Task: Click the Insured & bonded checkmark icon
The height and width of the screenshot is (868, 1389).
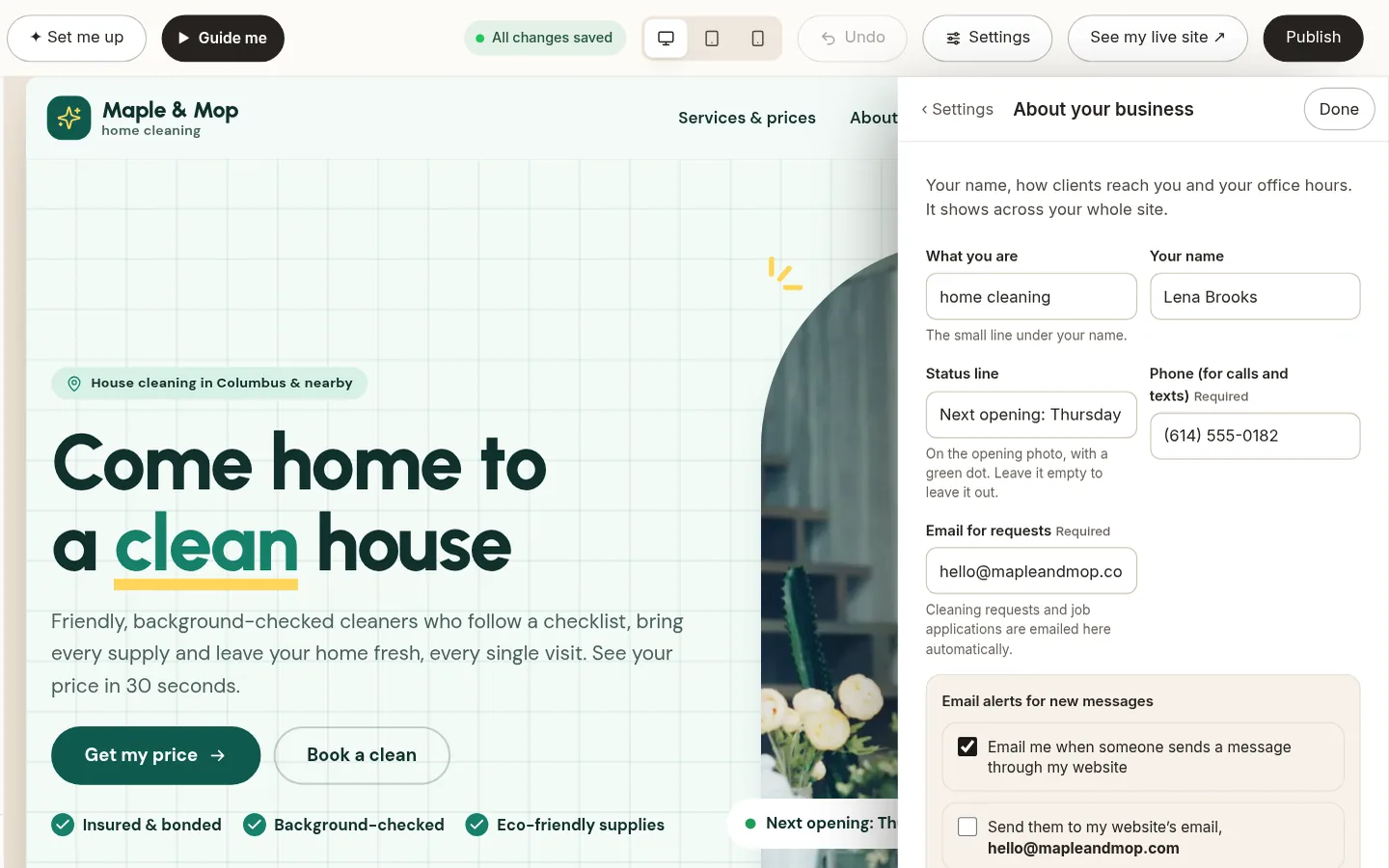Action: (63, 825)
